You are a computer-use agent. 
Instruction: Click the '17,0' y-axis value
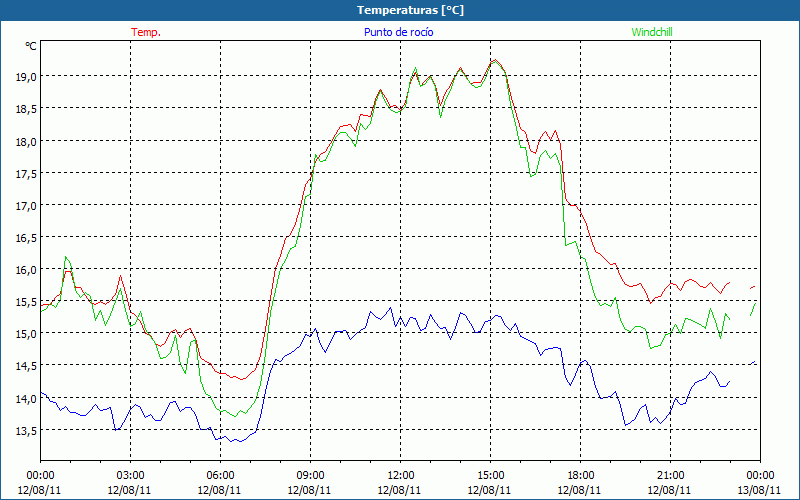click(x=28, y=206)
